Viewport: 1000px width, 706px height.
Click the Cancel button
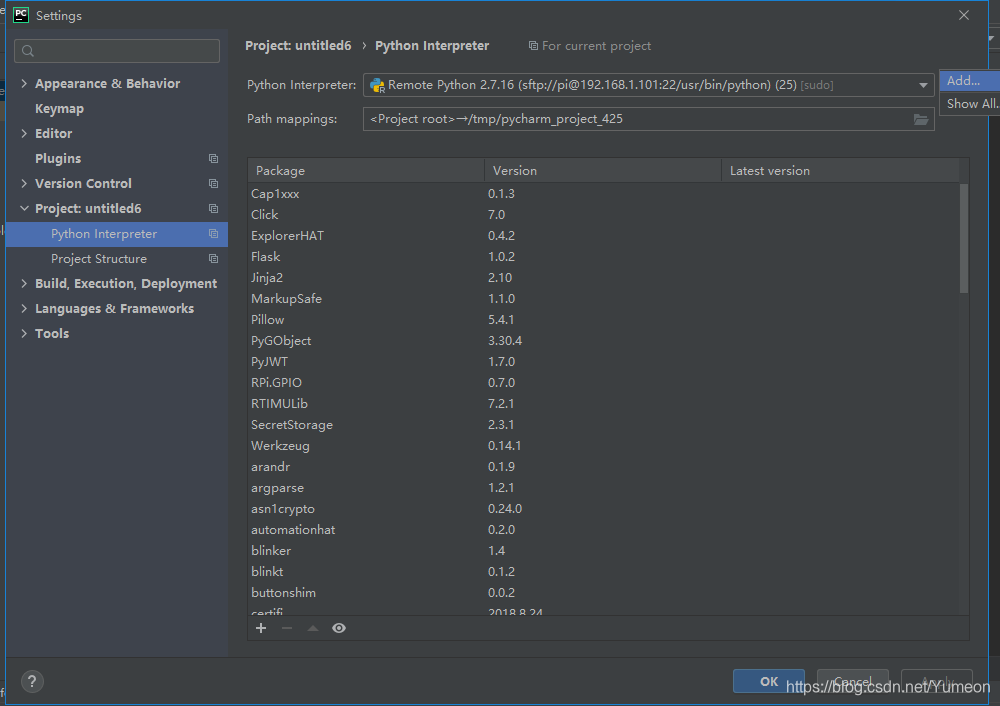(853, 681)
